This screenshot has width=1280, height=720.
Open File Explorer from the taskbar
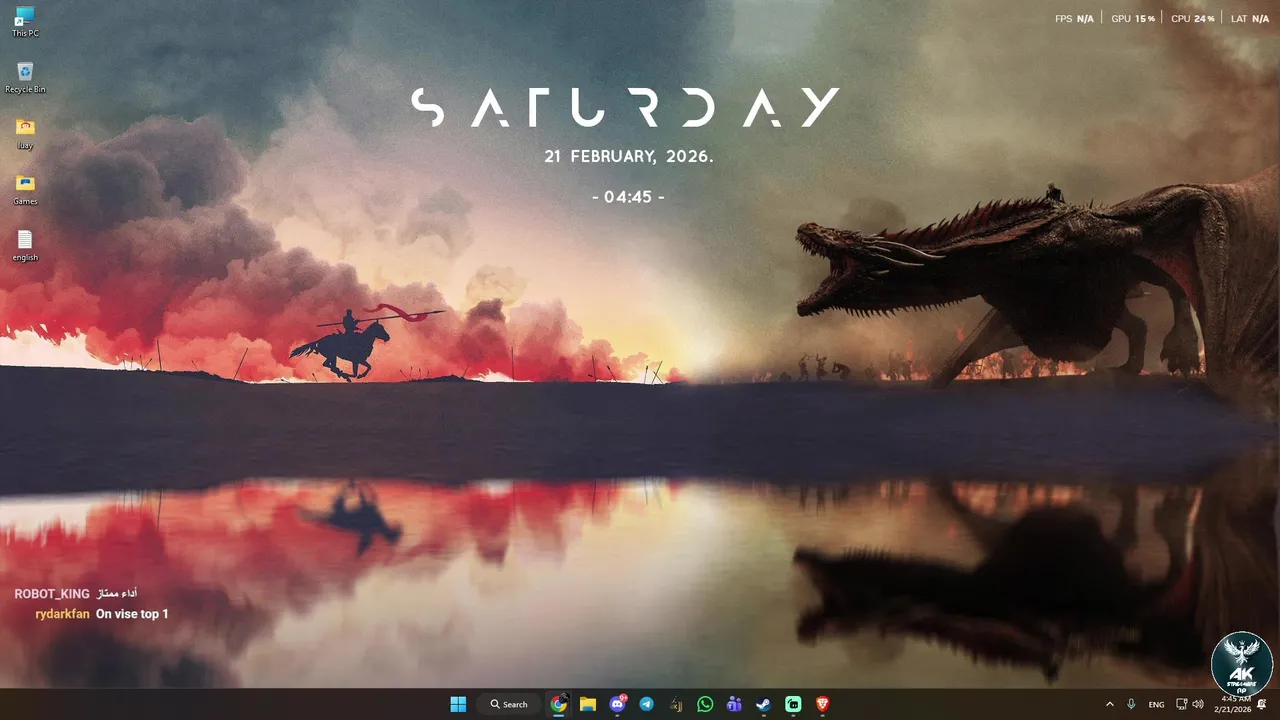[588, 704]
